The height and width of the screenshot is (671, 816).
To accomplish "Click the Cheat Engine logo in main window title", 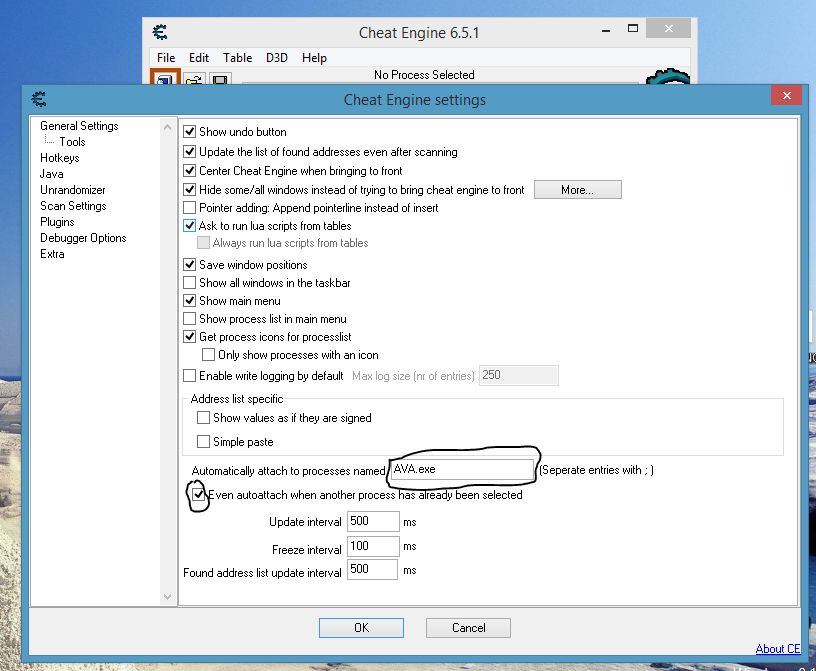I will (160, 32).
